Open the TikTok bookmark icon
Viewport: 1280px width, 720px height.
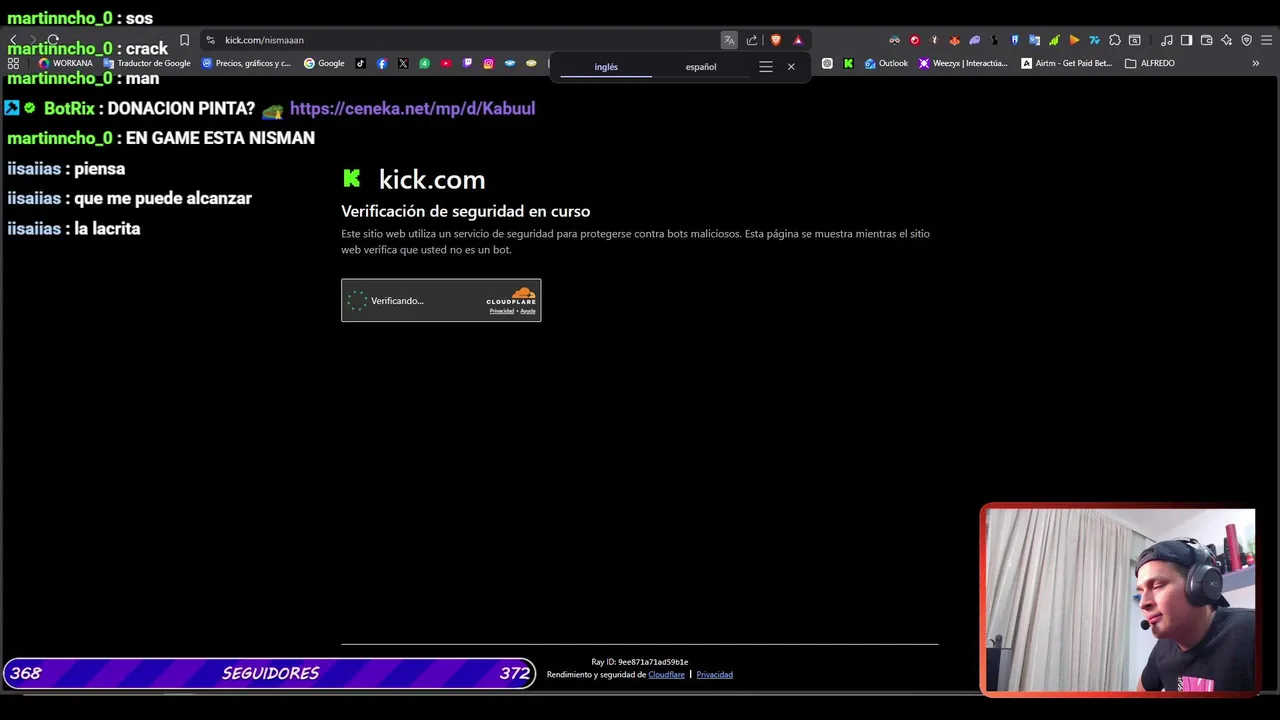click(x=361, y=63)
